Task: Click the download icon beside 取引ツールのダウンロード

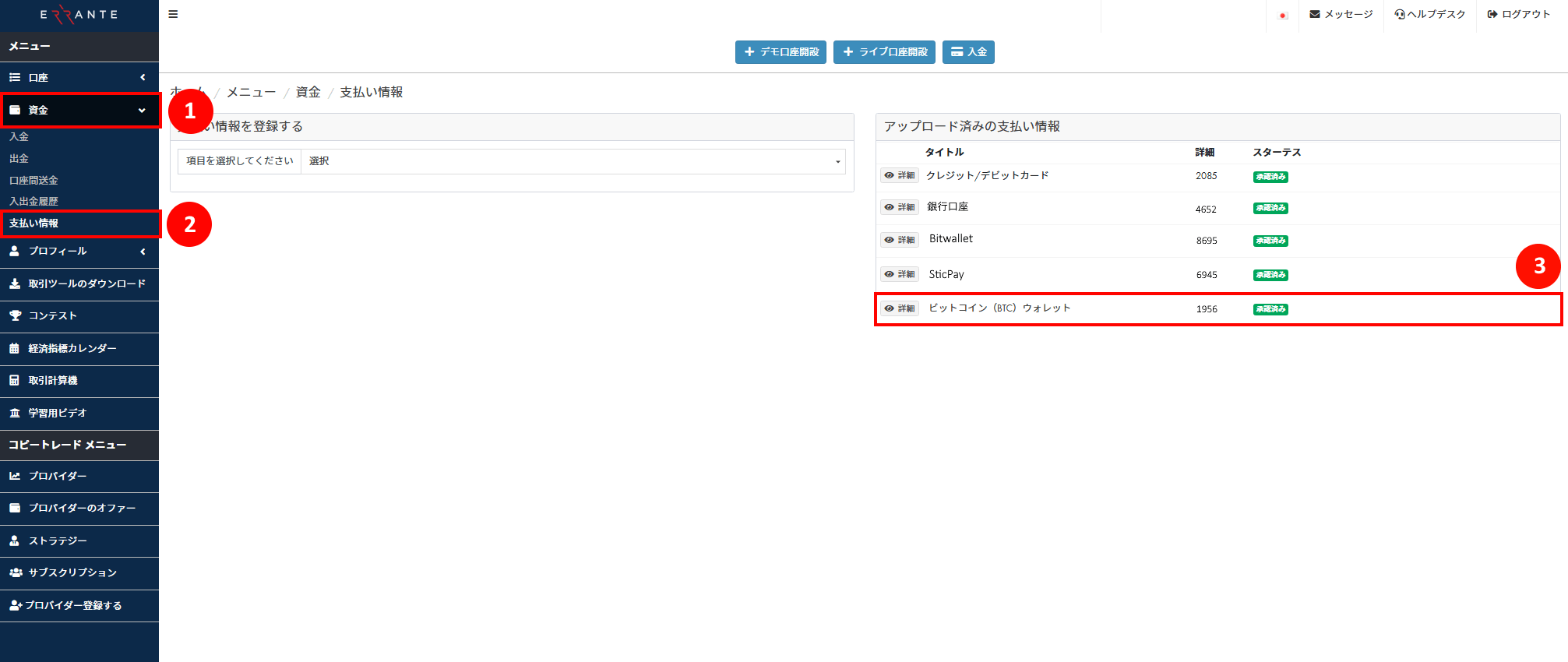Action: pos(14,283)
